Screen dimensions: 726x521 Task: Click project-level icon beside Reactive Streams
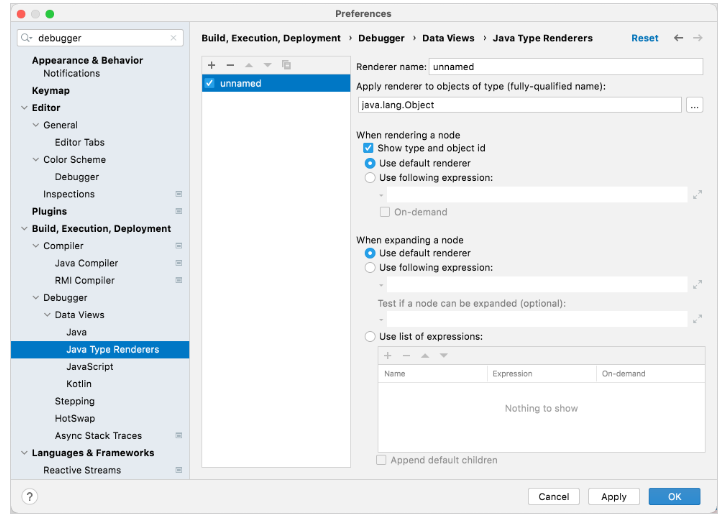click(179, 470)
